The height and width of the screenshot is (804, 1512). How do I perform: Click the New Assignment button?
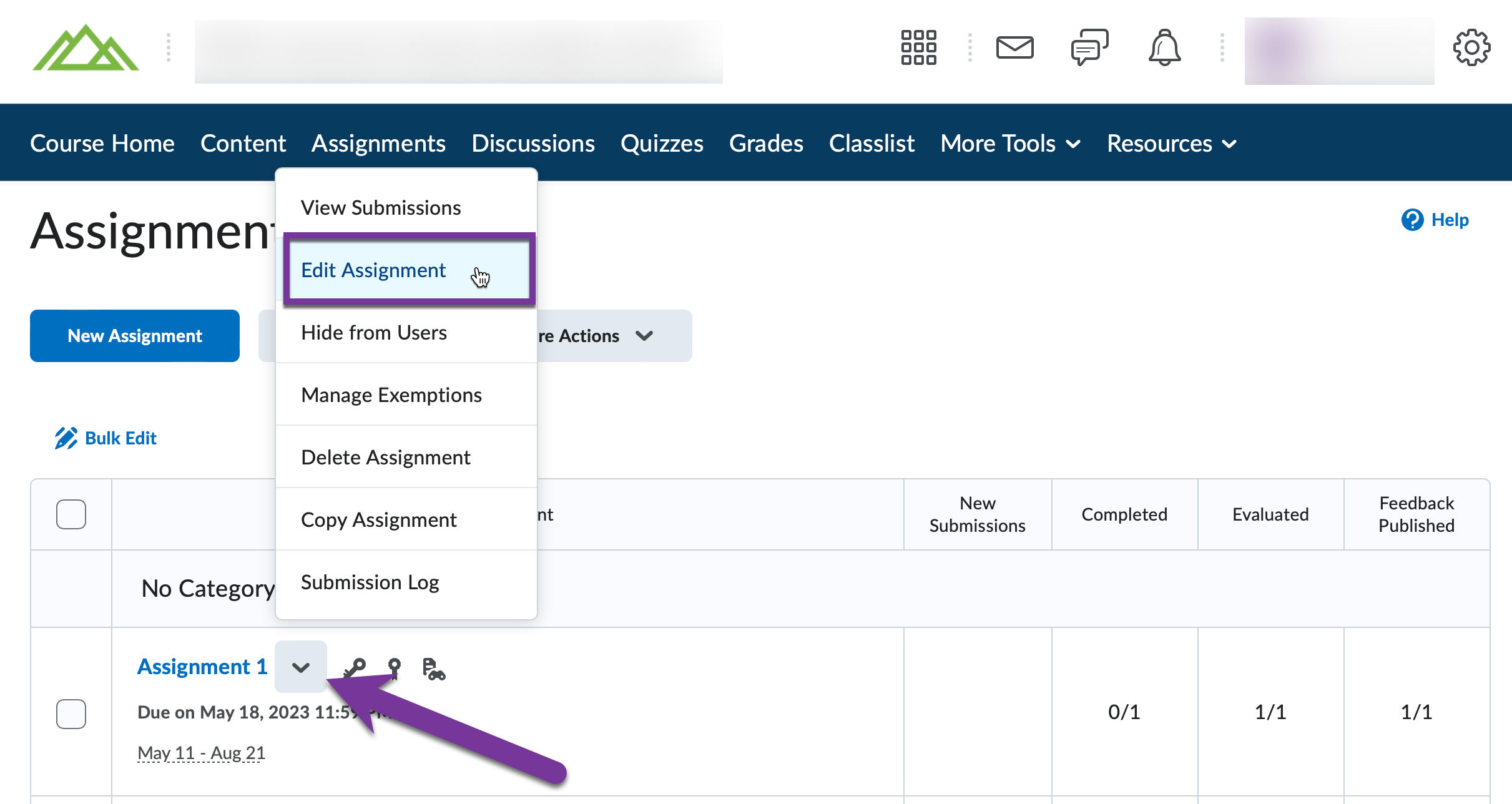pyautogui.click(x=134, y=336)
